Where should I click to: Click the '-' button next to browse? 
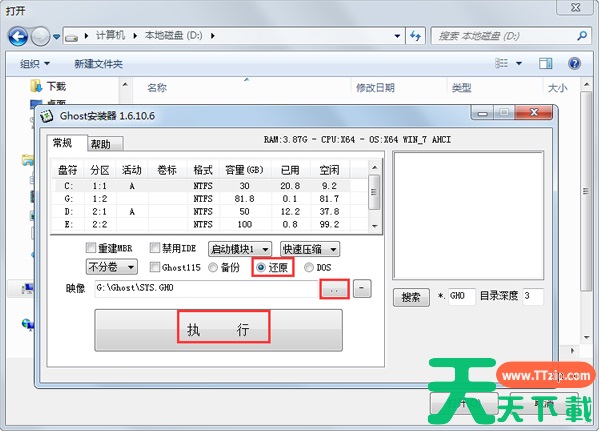point(362,289)
